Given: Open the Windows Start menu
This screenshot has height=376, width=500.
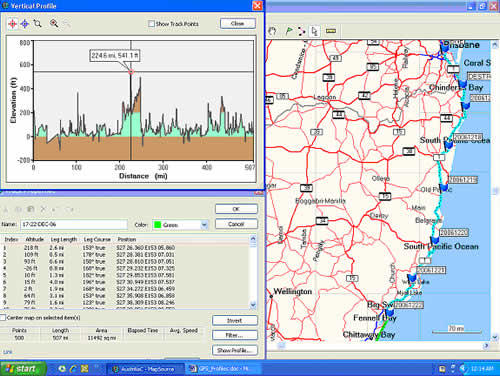Looking at the screenshot, I should (23, 369).
